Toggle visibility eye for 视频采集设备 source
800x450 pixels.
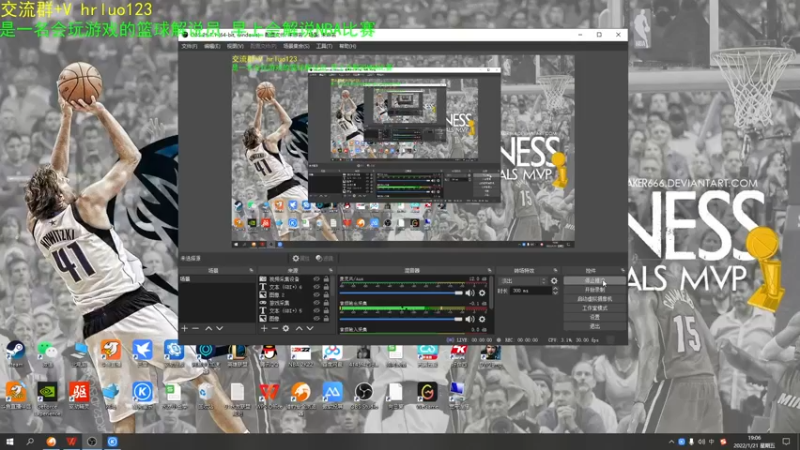tap(316, 279)
